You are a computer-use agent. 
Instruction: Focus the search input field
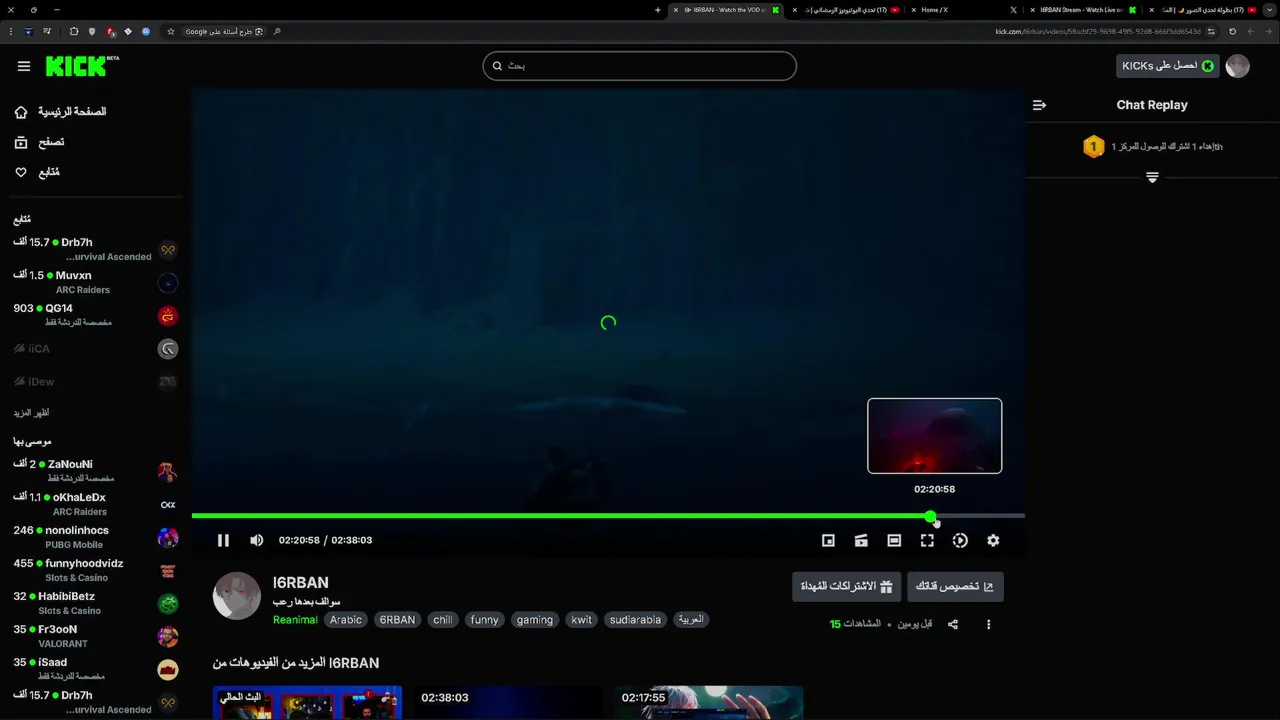click(x=640, y=66)
